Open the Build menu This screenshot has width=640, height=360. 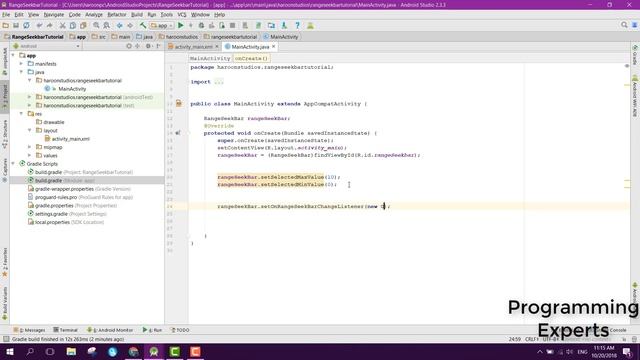click(x=137, y=15)
